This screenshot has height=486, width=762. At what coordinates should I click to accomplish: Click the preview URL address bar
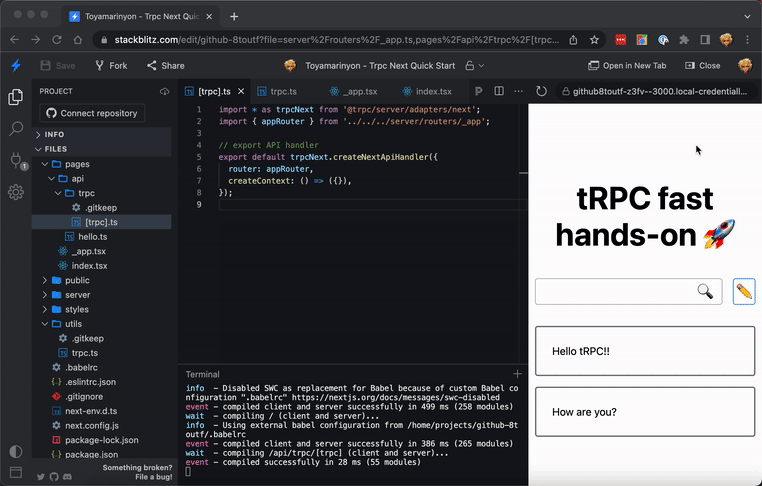click(655, 91)
